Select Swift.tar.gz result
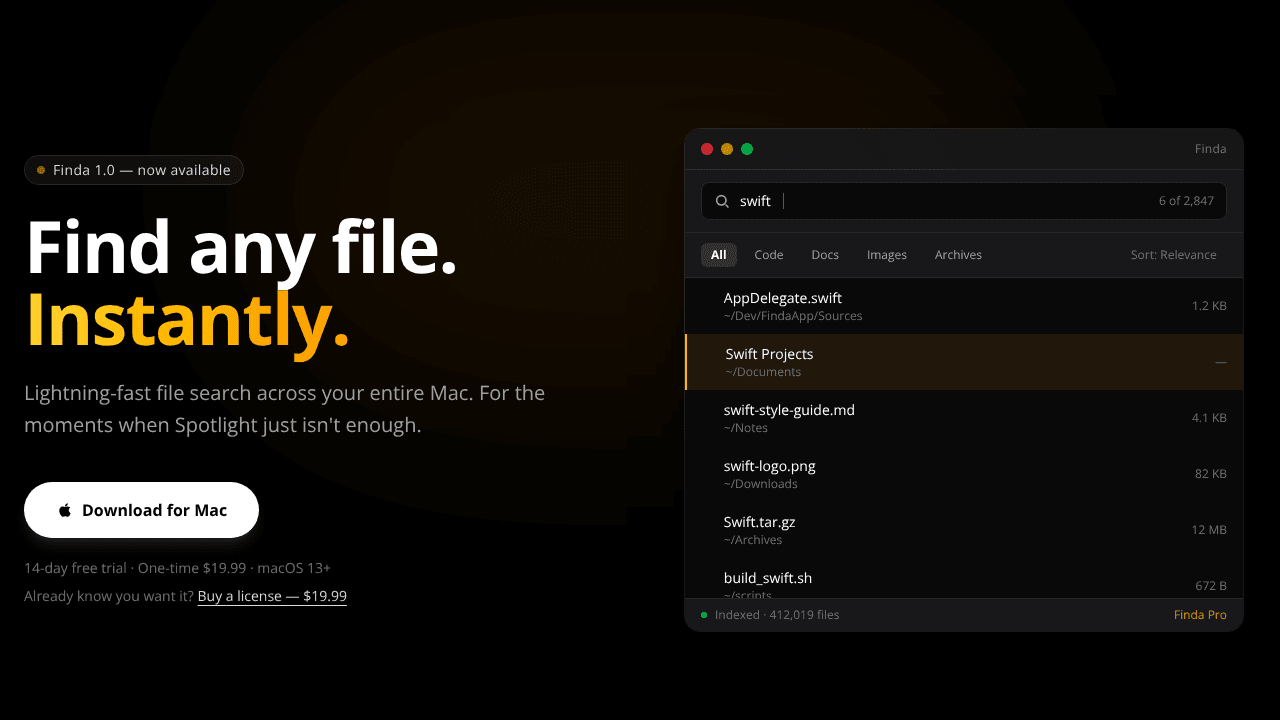Screen dimensions: 1280x720 click(x=964, y=530)
